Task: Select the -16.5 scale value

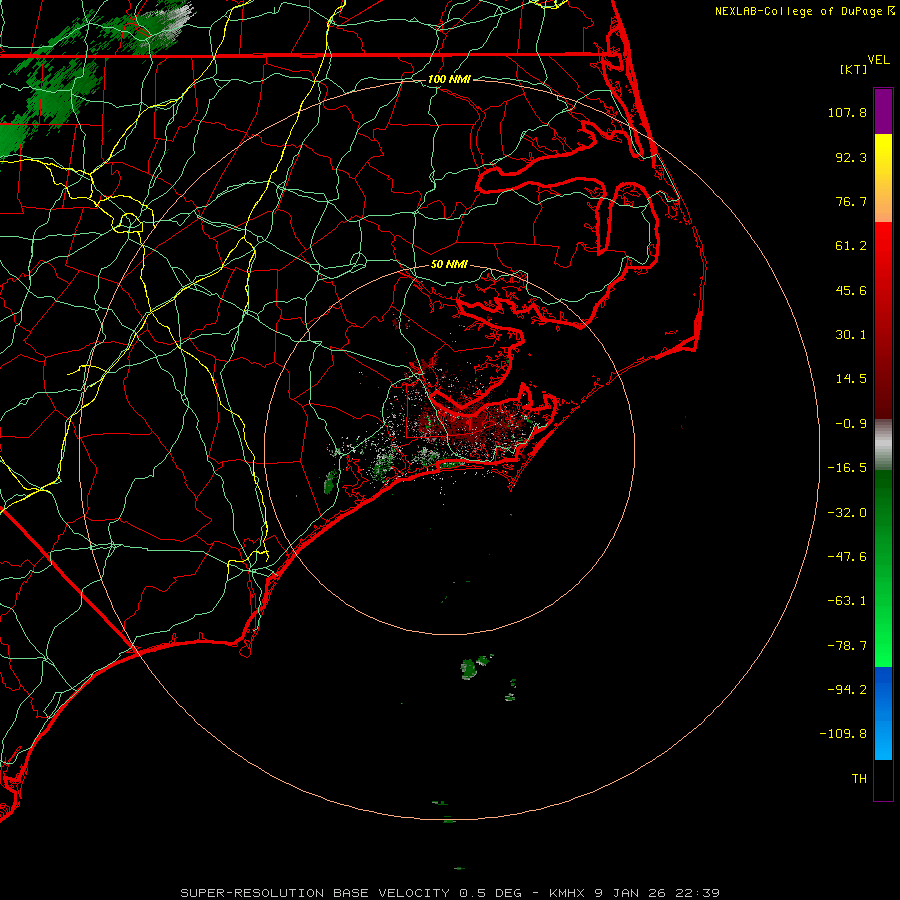Action: 847,468
